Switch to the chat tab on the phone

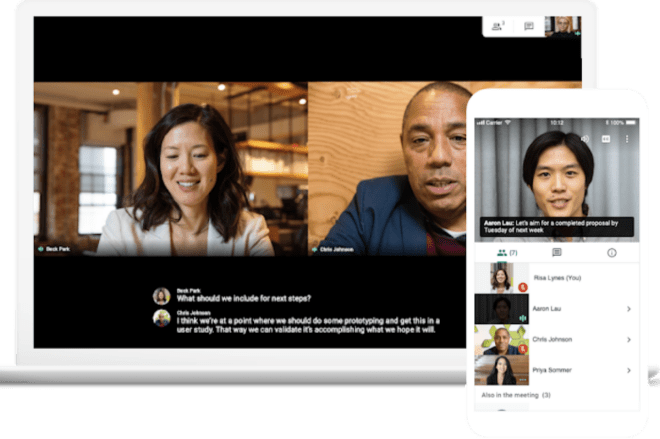coord(557,253)
